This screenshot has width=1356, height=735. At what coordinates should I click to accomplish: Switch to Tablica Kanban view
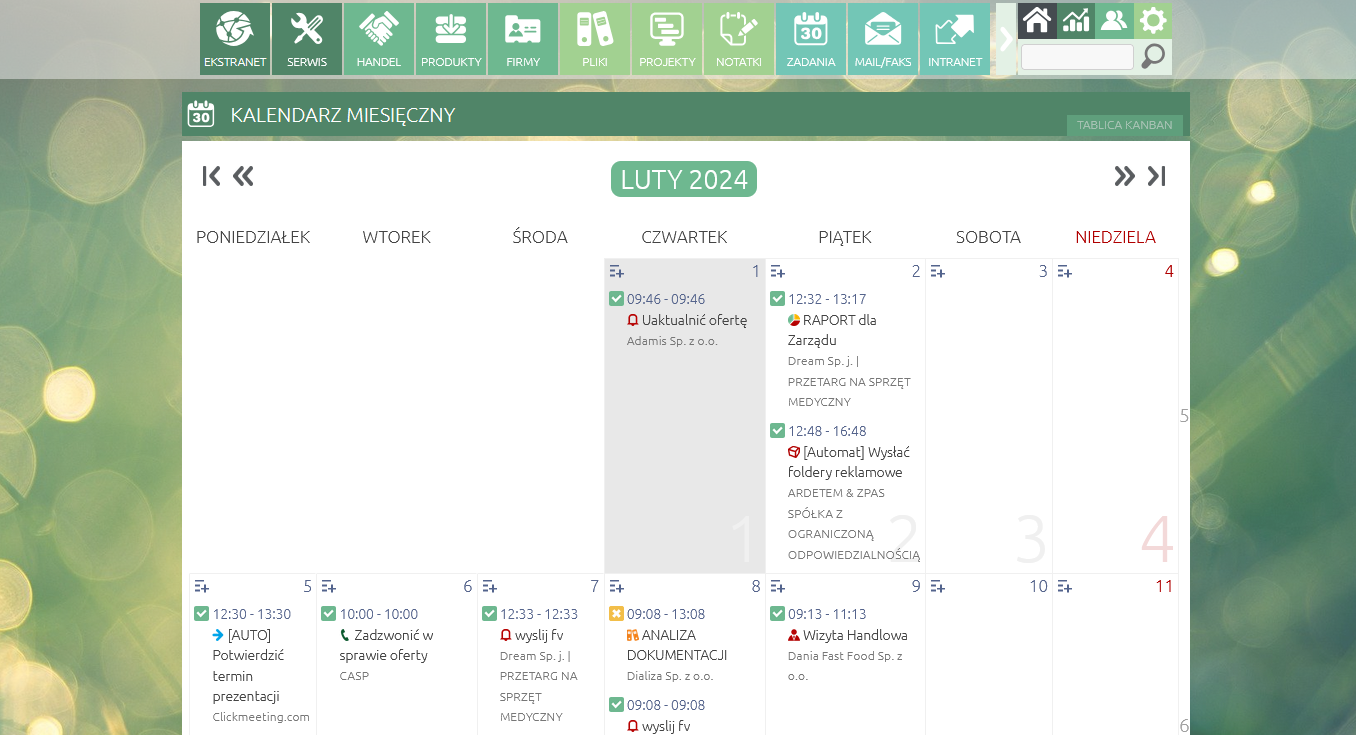click(1124, 125)
